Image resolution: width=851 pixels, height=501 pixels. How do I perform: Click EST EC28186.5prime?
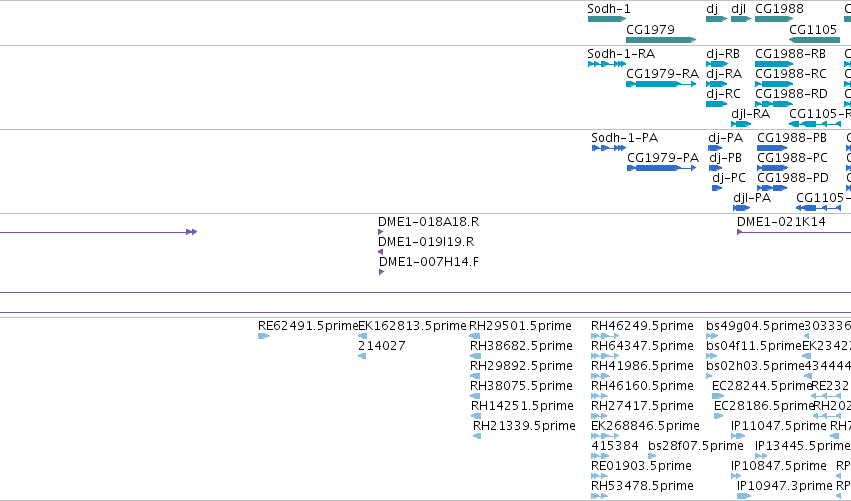click(x=719, y=417)
